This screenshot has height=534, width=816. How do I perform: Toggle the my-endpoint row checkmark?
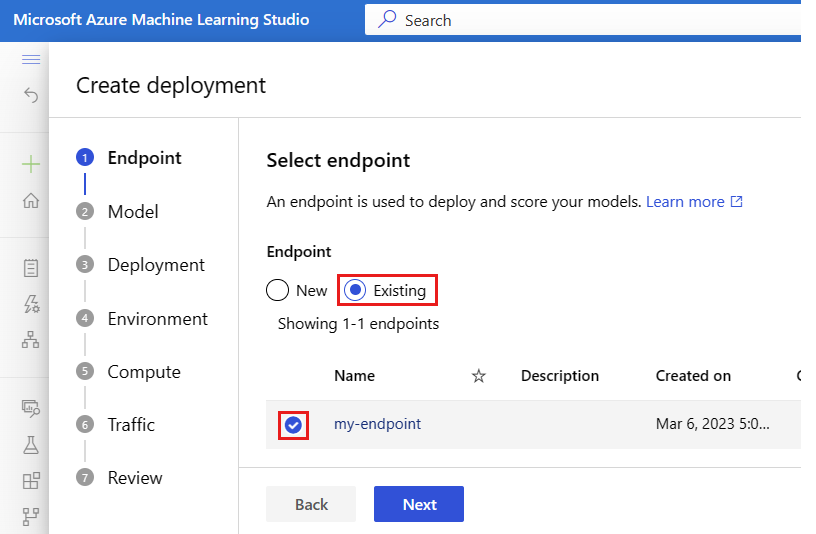pyautogui.click(x=293, y=425)
